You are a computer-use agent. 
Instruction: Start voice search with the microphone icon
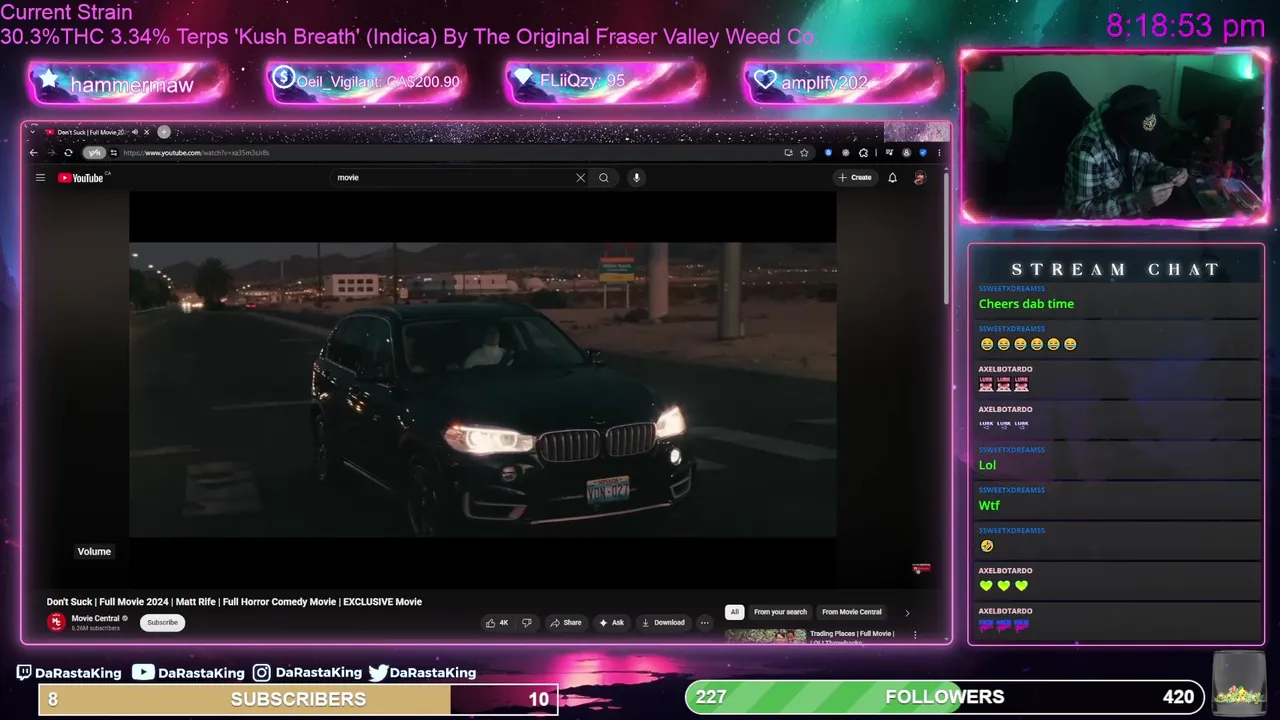pyautogui.click(x=636, y=178)
